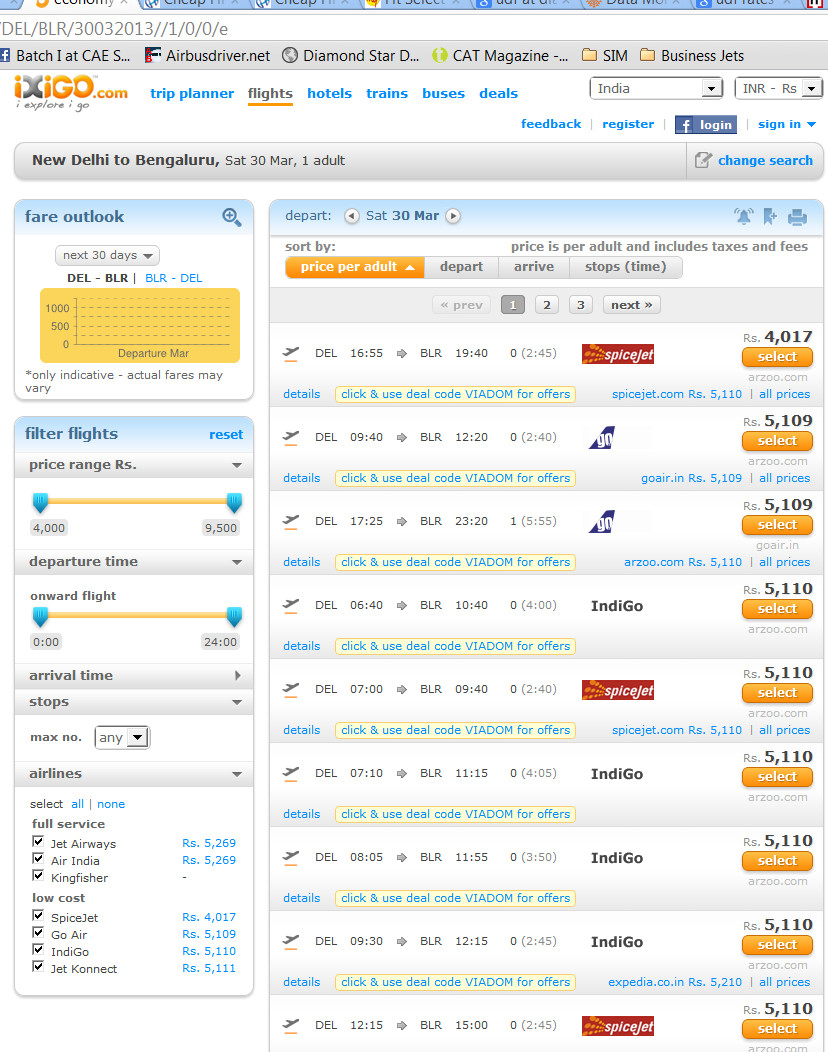Uncheck Jet Konnect airline filter
Screen dimensions: 828x1052
38,967
